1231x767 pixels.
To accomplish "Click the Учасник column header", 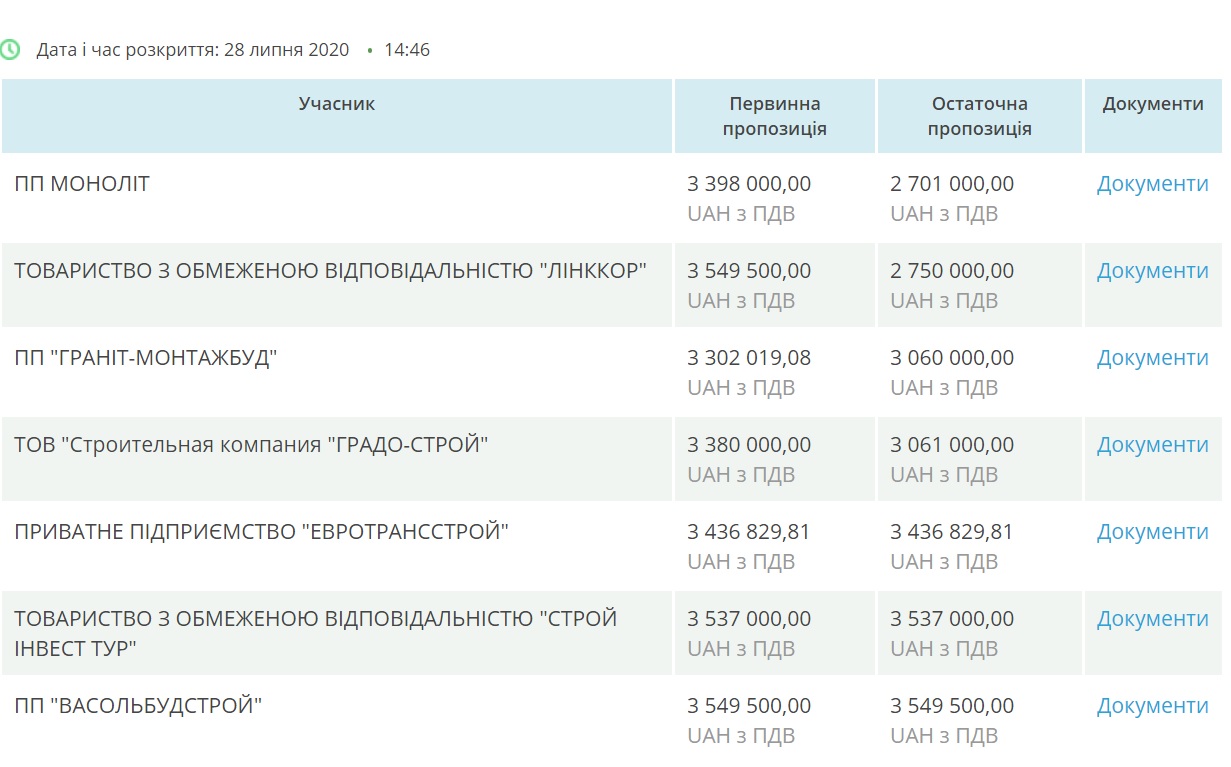I will [x=337, y=104].
